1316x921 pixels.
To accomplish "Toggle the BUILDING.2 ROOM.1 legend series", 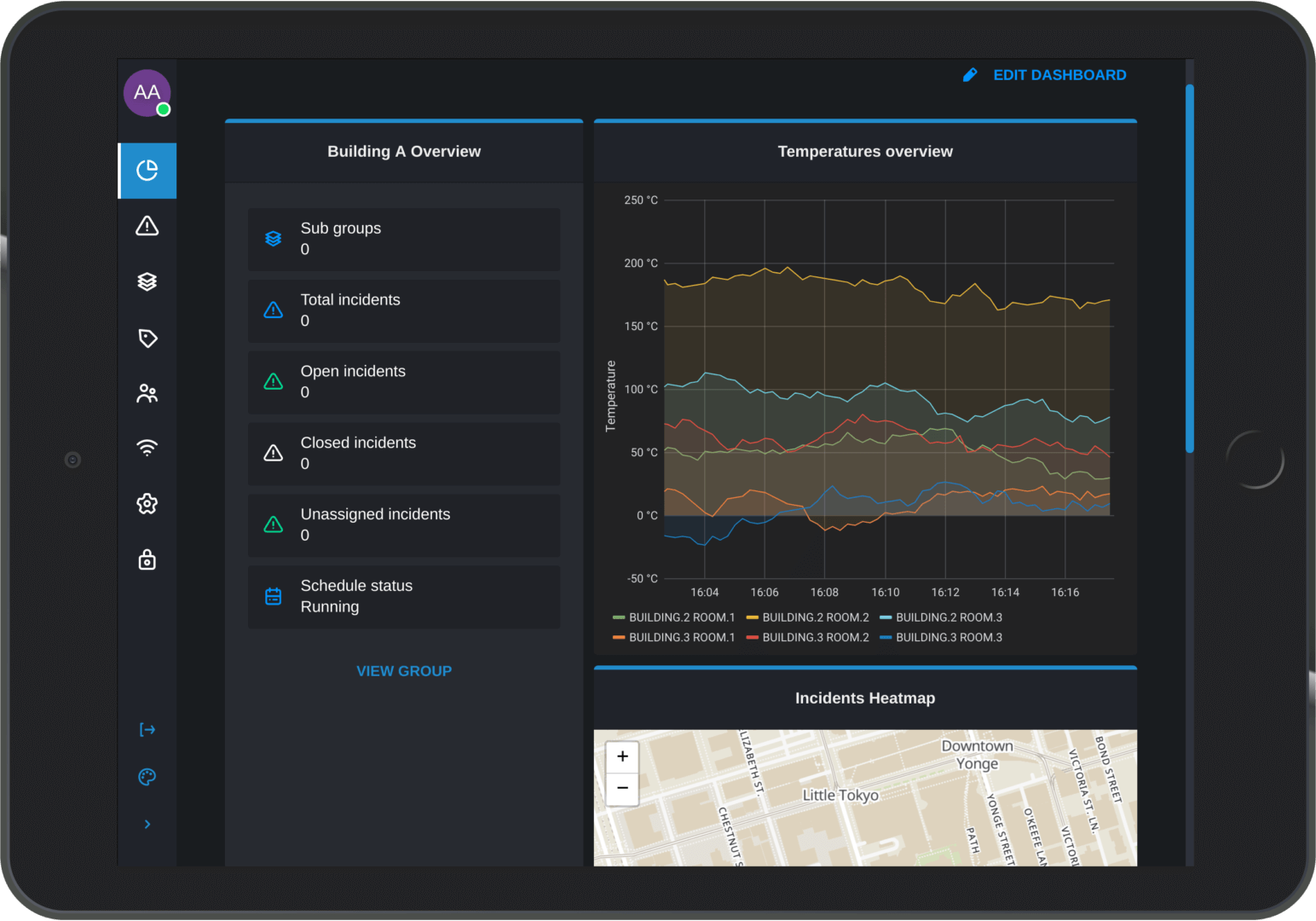I will 679,617.
